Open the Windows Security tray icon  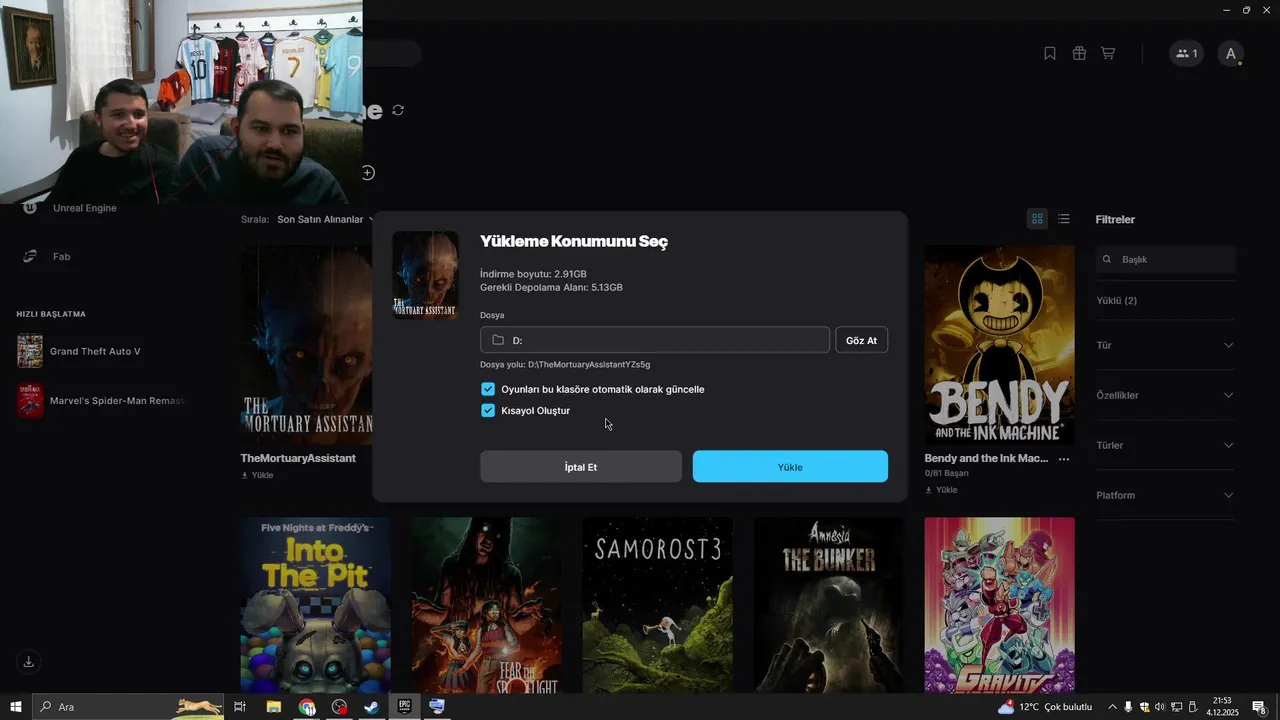click(x=1144, y=707)
